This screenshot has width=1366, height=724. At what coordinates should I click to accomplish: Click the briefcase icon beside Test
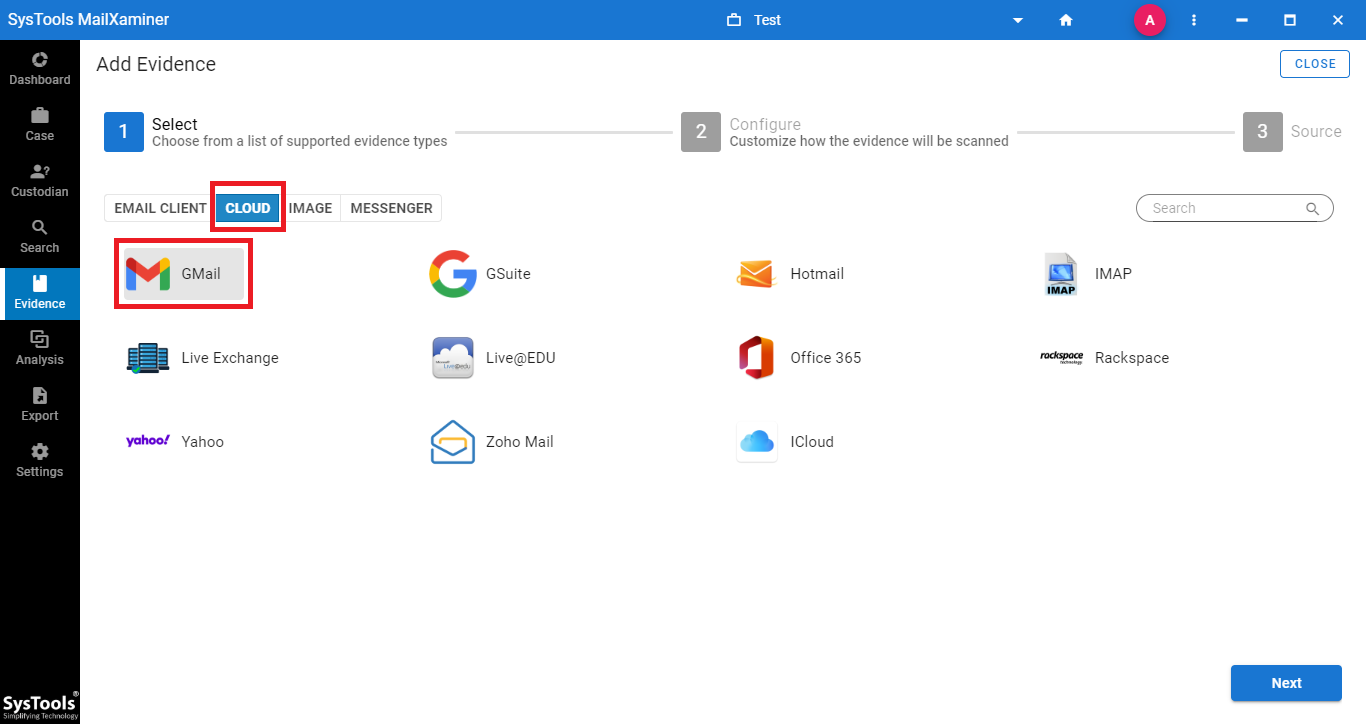click(x=734, y=20)
